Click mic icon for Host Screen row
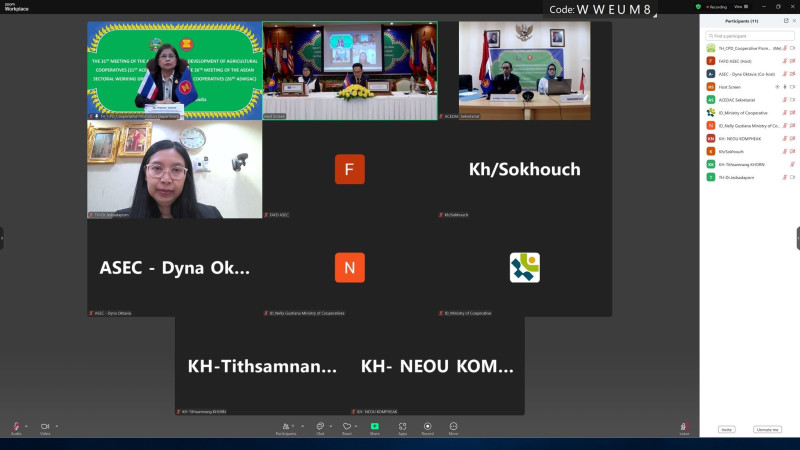The height and width of the screenshot is (450, 800). 785,87
